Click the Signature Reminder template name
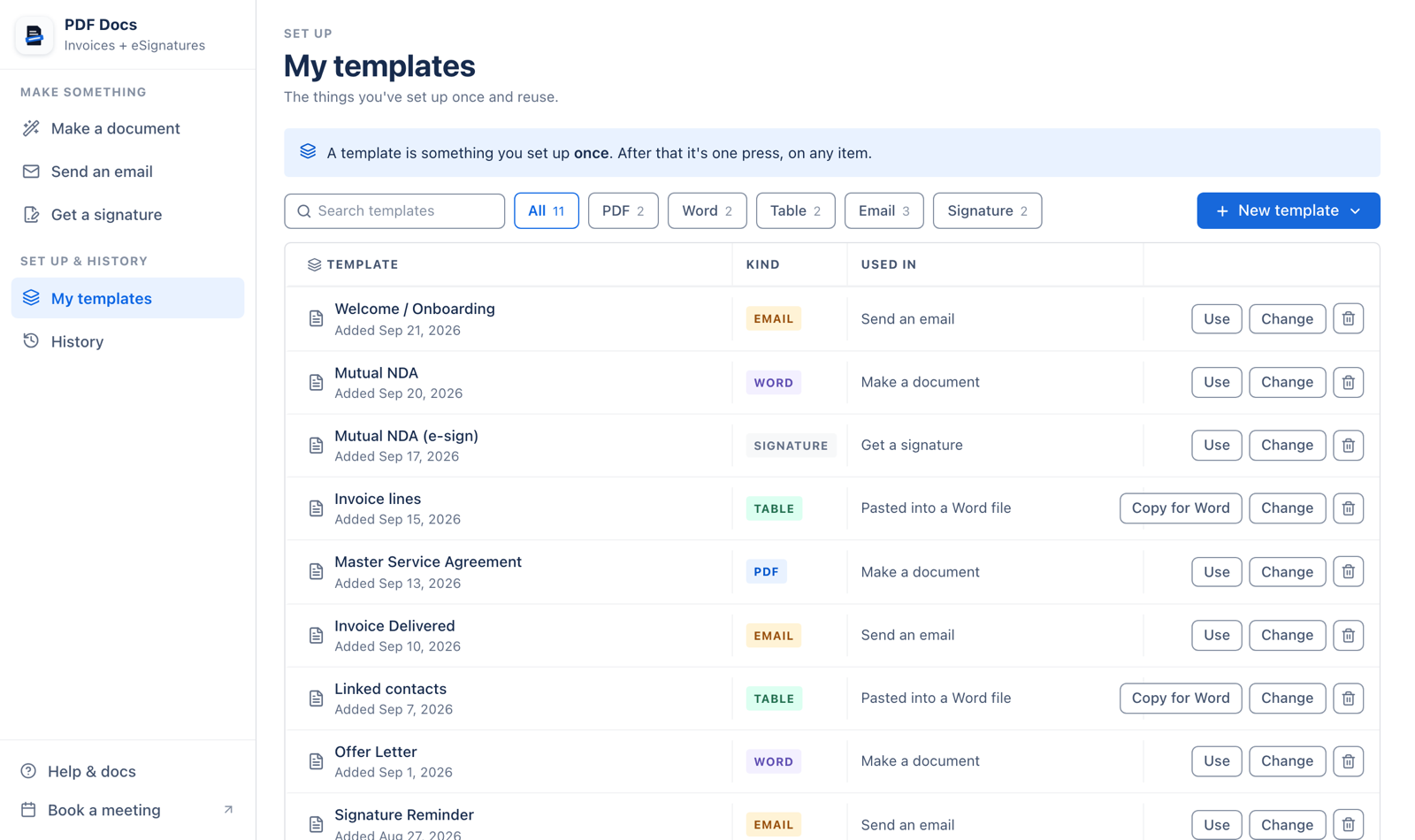1415x840 pixels. click(x=404, y=814)
